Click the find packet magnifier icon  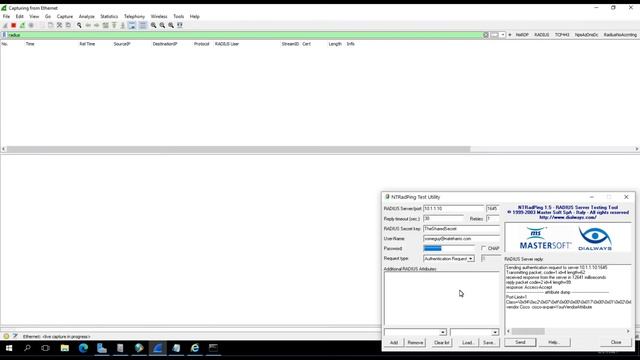[79, 25]
